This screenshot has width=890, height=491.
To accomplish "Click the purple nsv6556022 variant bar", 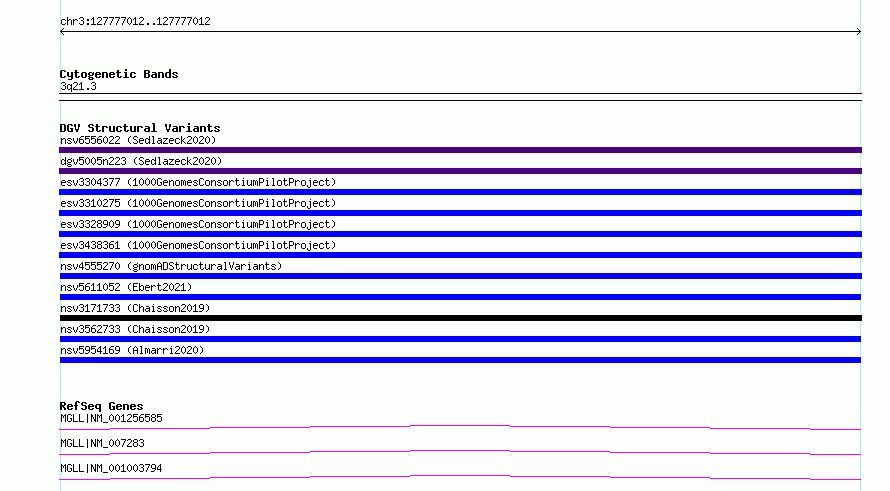I will pyautogui.click(x=460, y=150).
